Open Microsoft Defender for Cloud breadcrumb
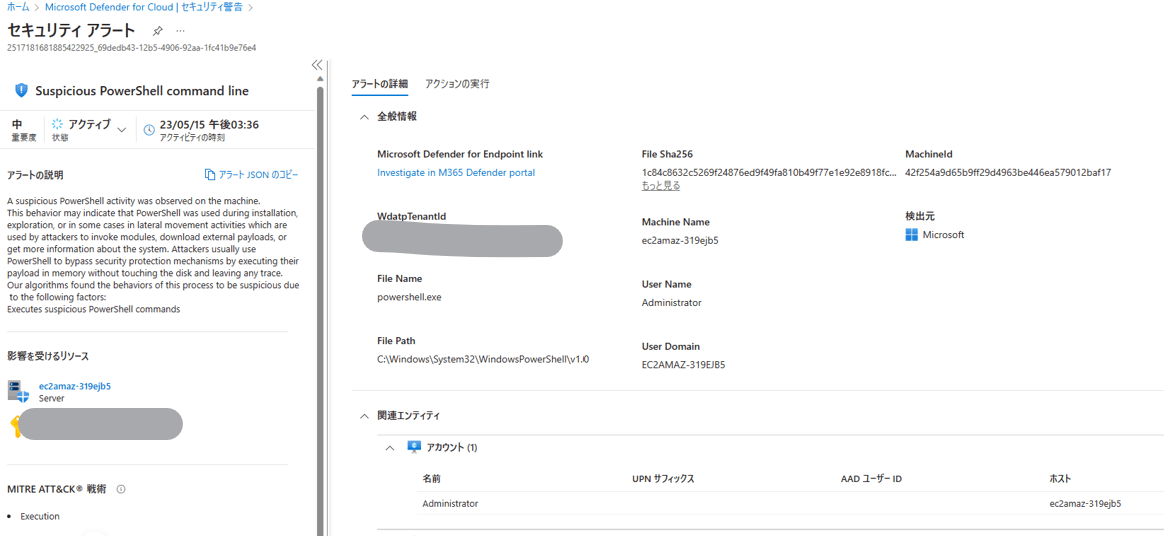Viewport: 1164px width, 536px height. pyautogui.click(x=145, y=7)
